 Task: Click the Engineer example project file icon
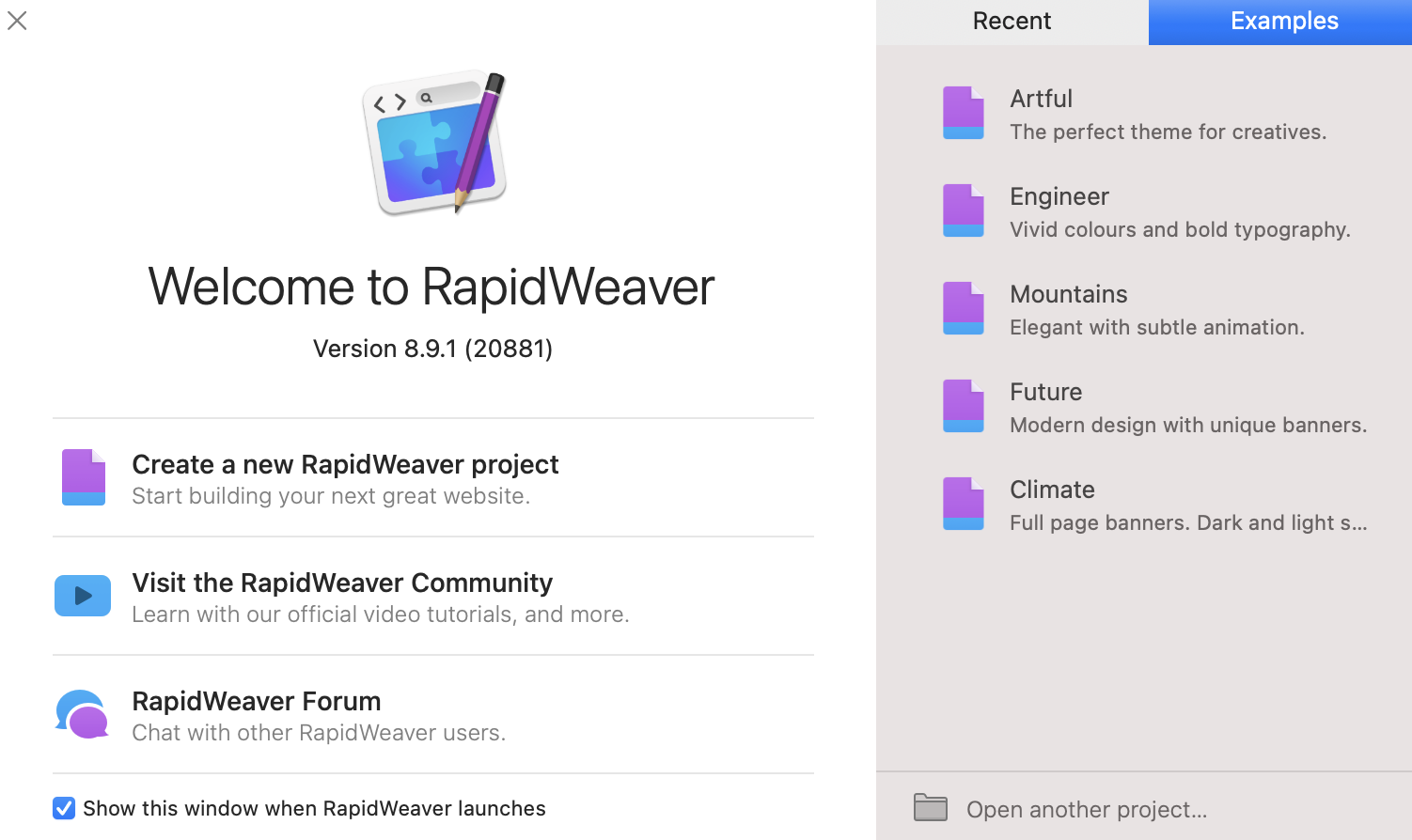tap(964, 210)
